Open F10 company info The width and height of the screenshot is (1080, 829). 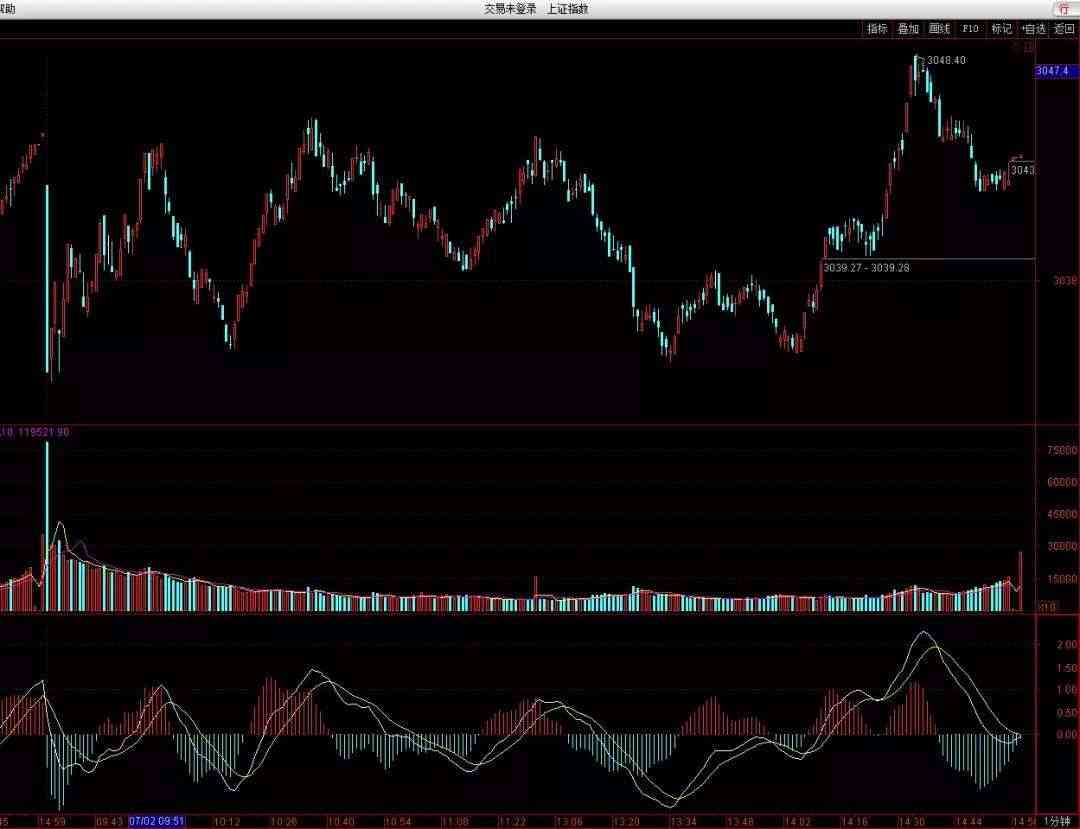click(x=970, y=29)
